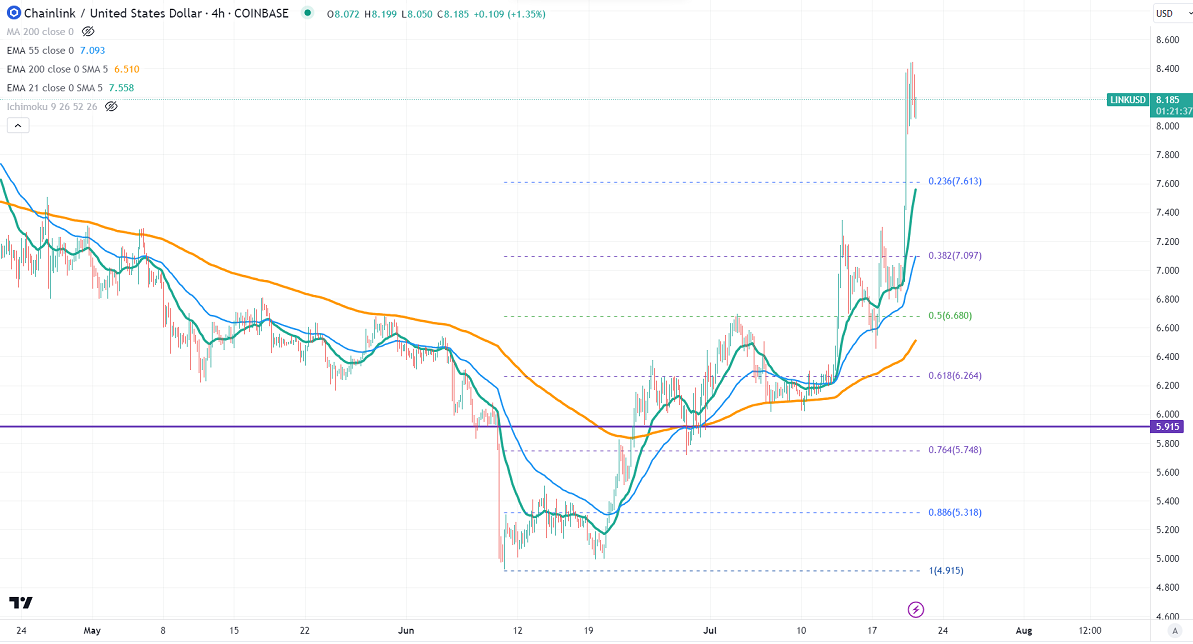Click the 8.600 price scale value

(1168, 40)
